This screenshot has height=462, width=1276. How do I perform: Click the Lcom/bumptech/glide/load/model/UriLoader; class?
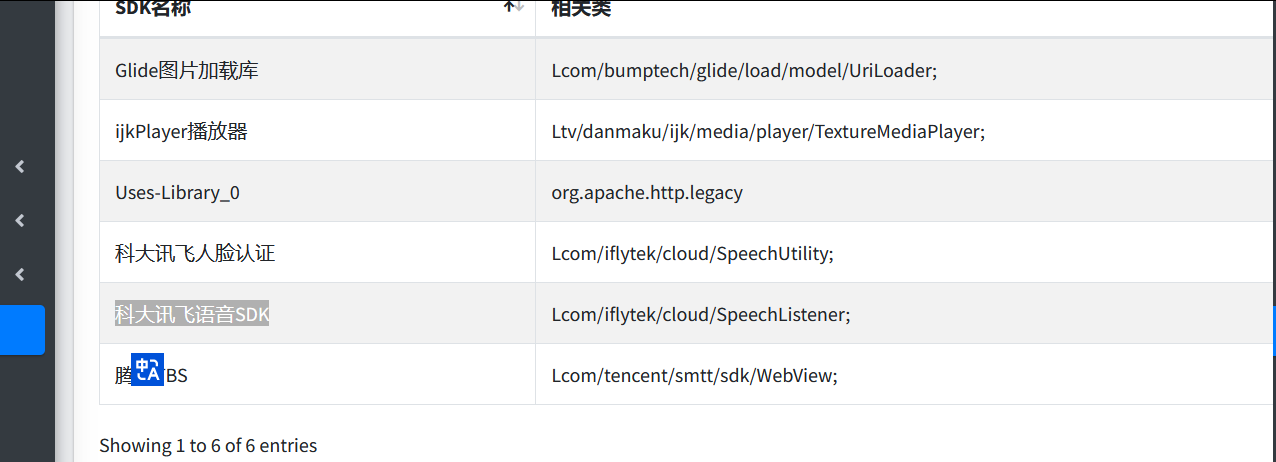click(x=744, y=71)
